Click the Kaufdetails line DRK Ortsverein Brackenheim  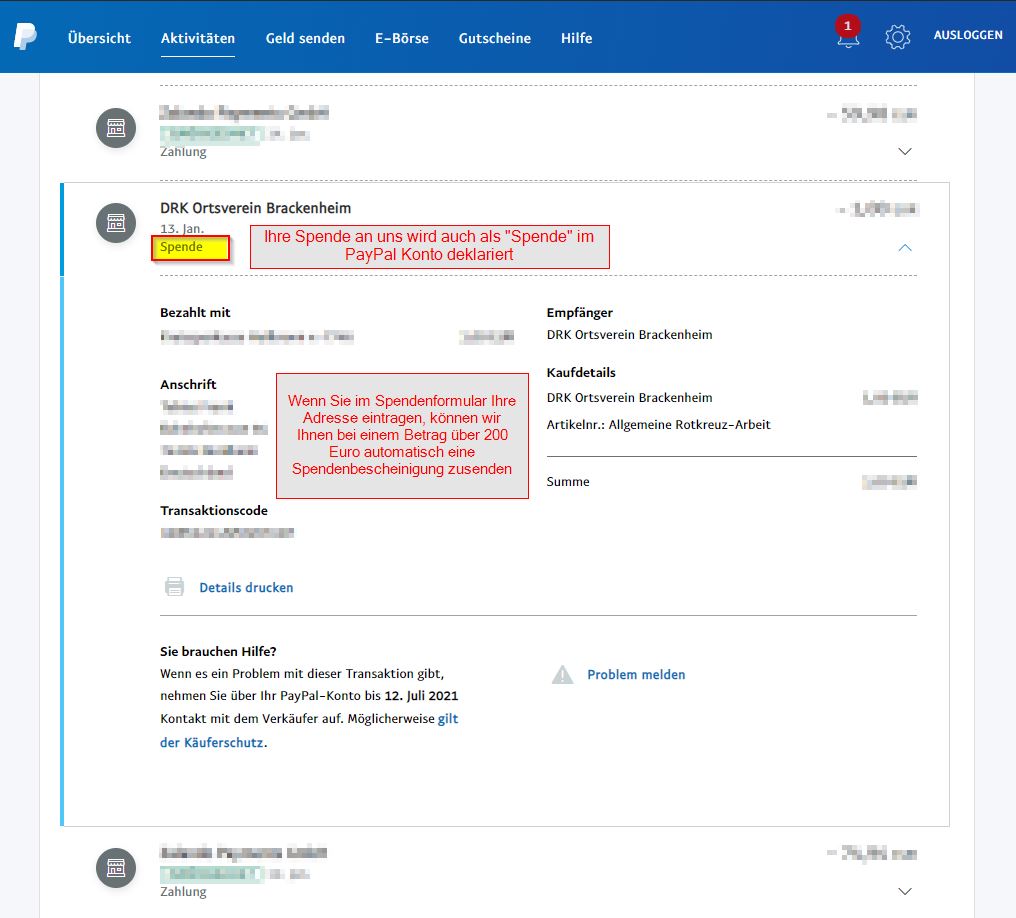coord(629,398)
